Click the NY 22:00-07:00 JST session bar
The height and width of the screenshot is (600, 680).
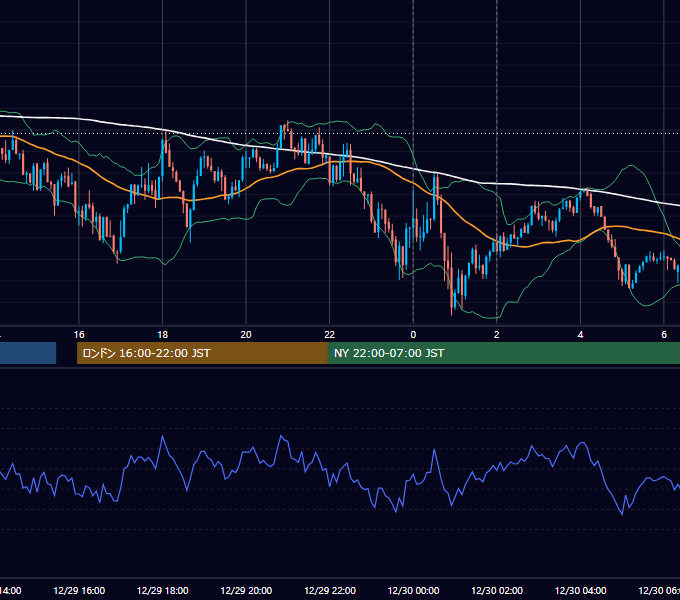click(x=503, y=353)
